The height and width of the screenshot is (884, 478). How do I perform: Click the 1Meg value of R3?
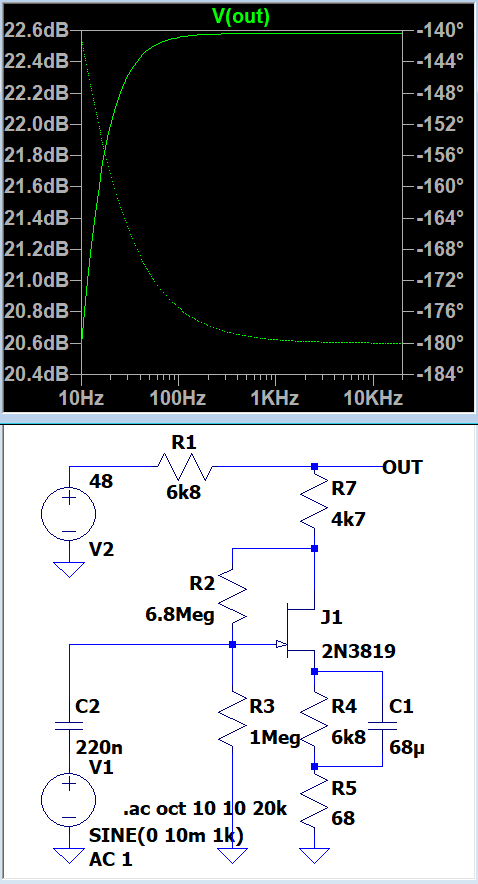pos(275,737)
